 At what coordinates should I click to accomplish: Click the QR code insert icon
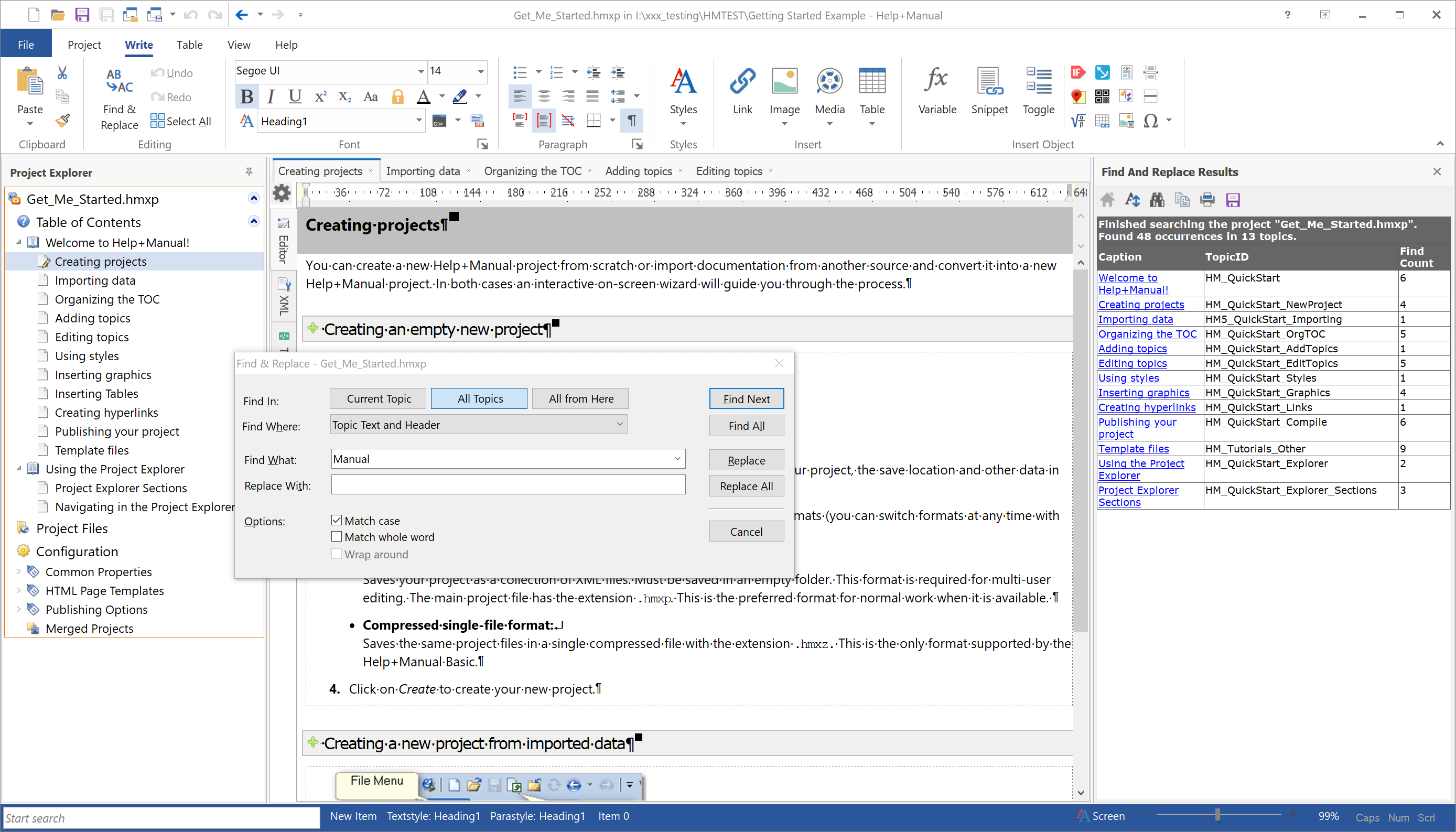click(1102, 96)
